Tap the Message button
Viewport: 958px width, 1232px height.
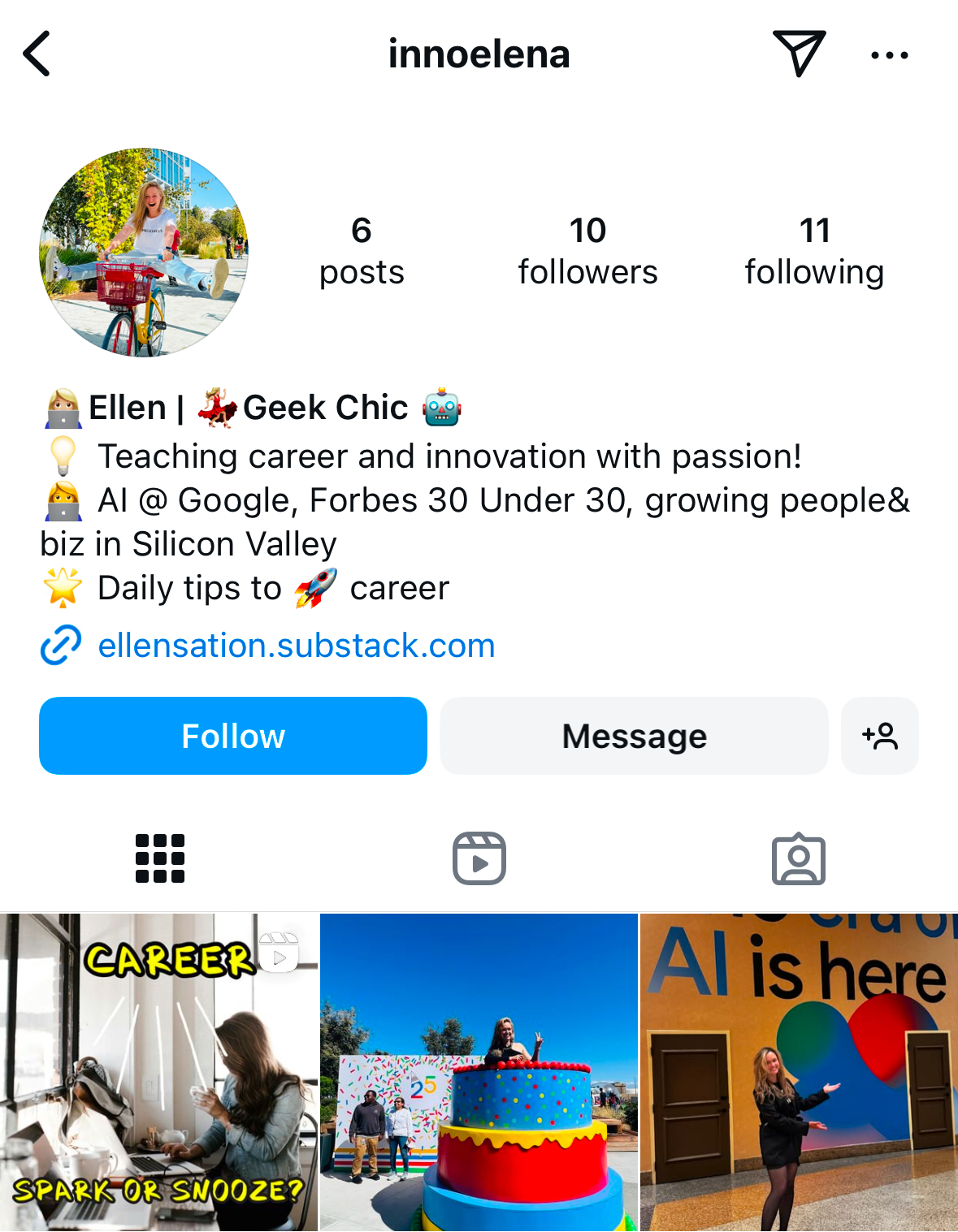pyautogui.click(x=635, y=736)
